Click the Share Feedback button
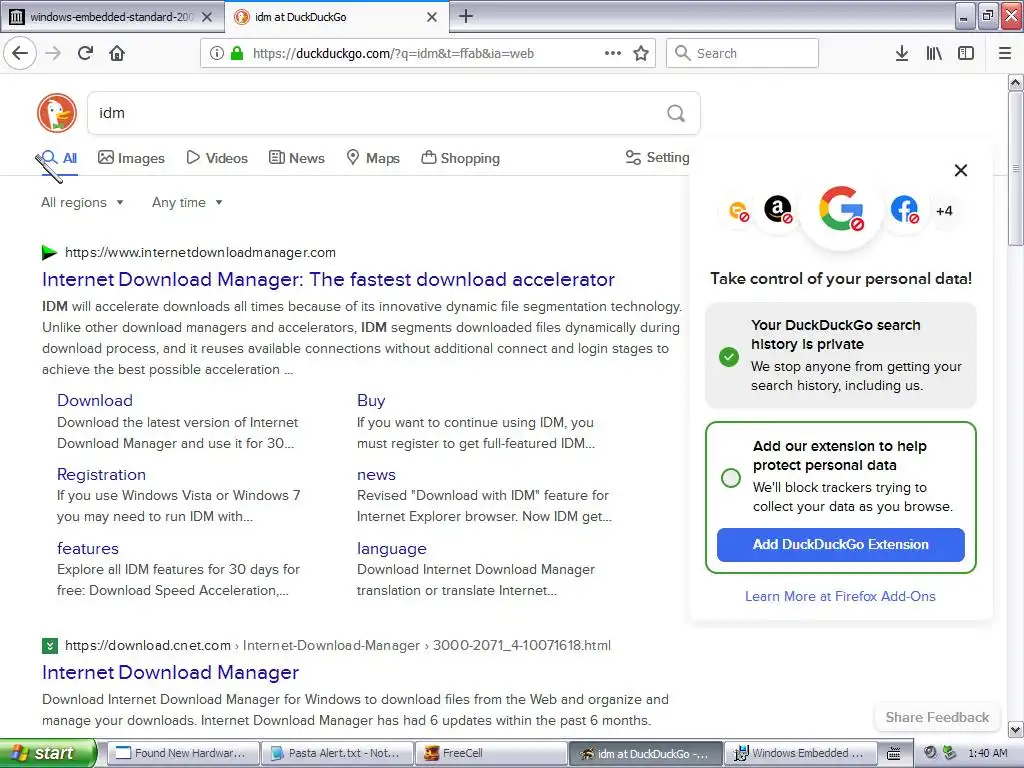 [937, 717]
